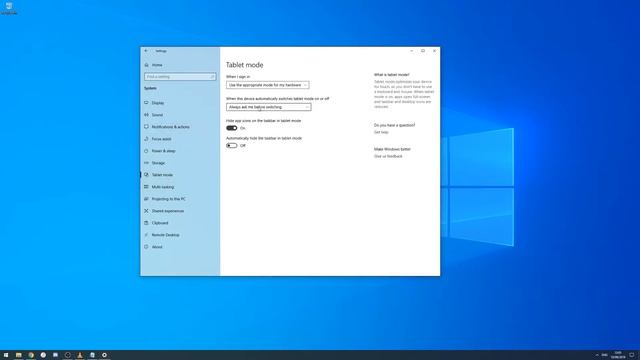
Task: Open the Action Center notification icon
Action: point(632,355)
